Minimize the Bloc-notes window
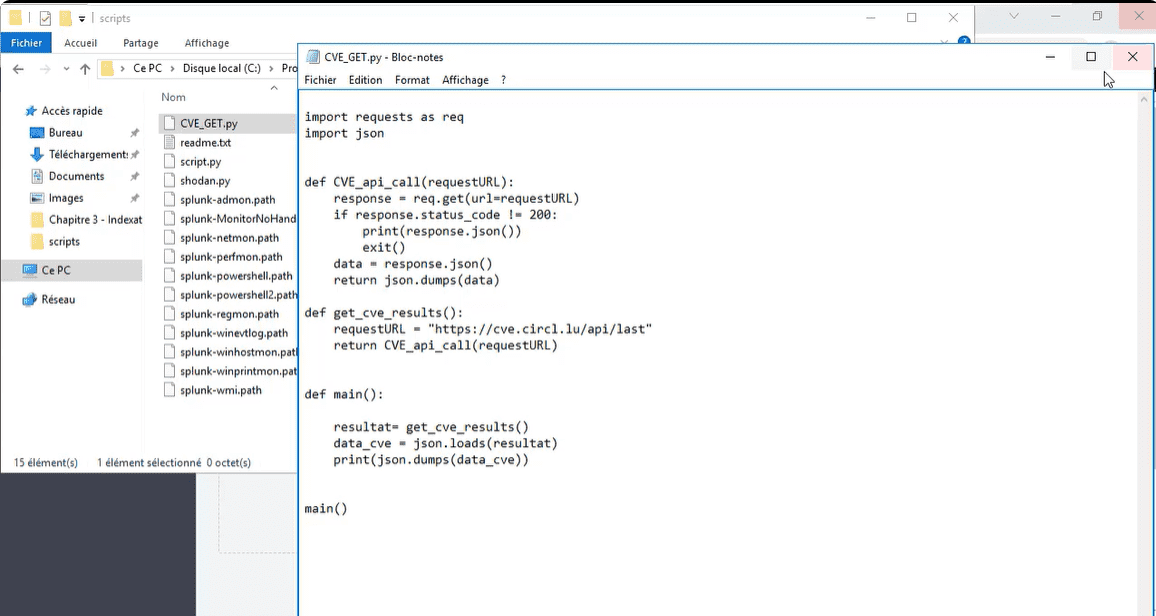Viewport: 1156px width, 616px height. 1050,57
